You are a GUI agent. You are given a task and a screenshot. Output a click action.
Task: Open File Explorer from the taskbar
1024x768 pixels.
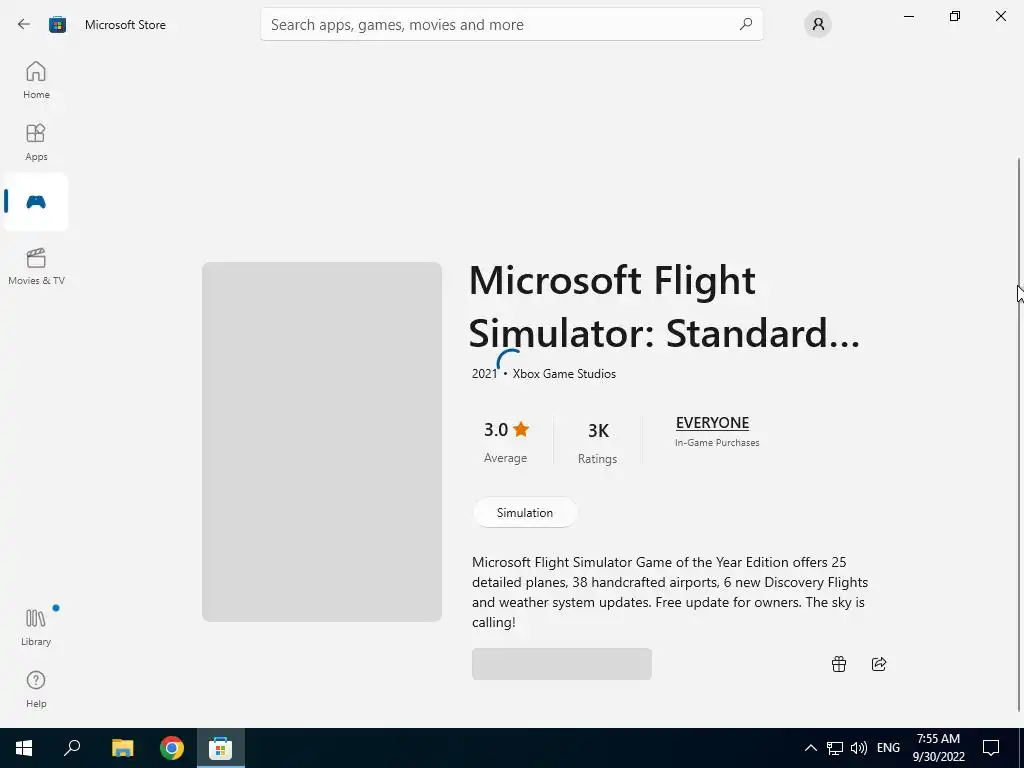coord(123,748)
